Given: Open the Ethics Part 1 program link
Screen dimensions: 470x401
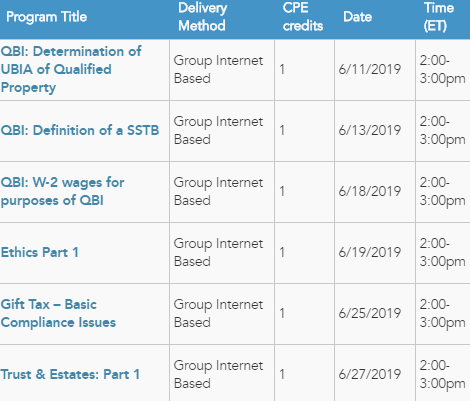Looking at the screenshot, I should tap(40, 252).
